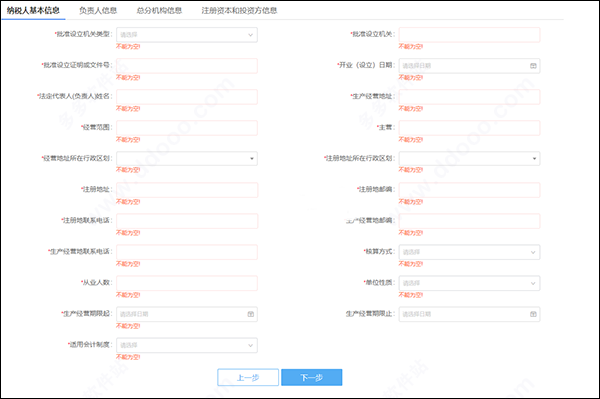Open calendar icon for 开业（设立）日期

[533, 66]
